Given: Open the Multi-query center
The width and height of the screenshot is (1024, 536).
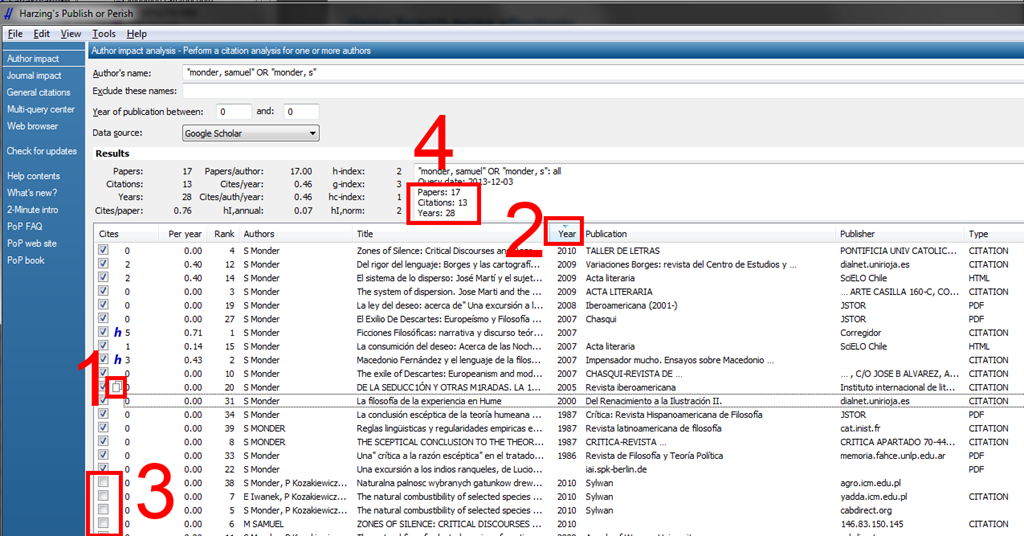Looking at the screenshot, I should tap(41, 110).
